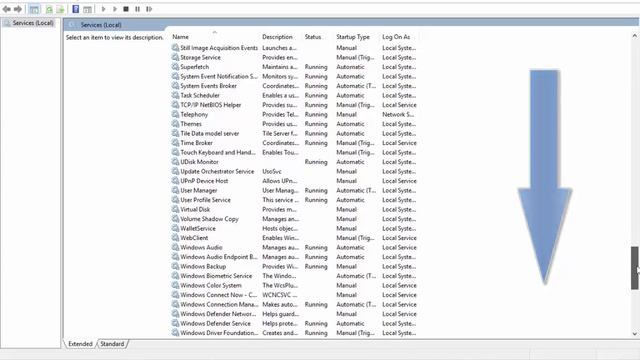640x360 pixels.
Task: Click the Back arrow in the toolbar
Action: pyautogui.click(x=7, y=9)
